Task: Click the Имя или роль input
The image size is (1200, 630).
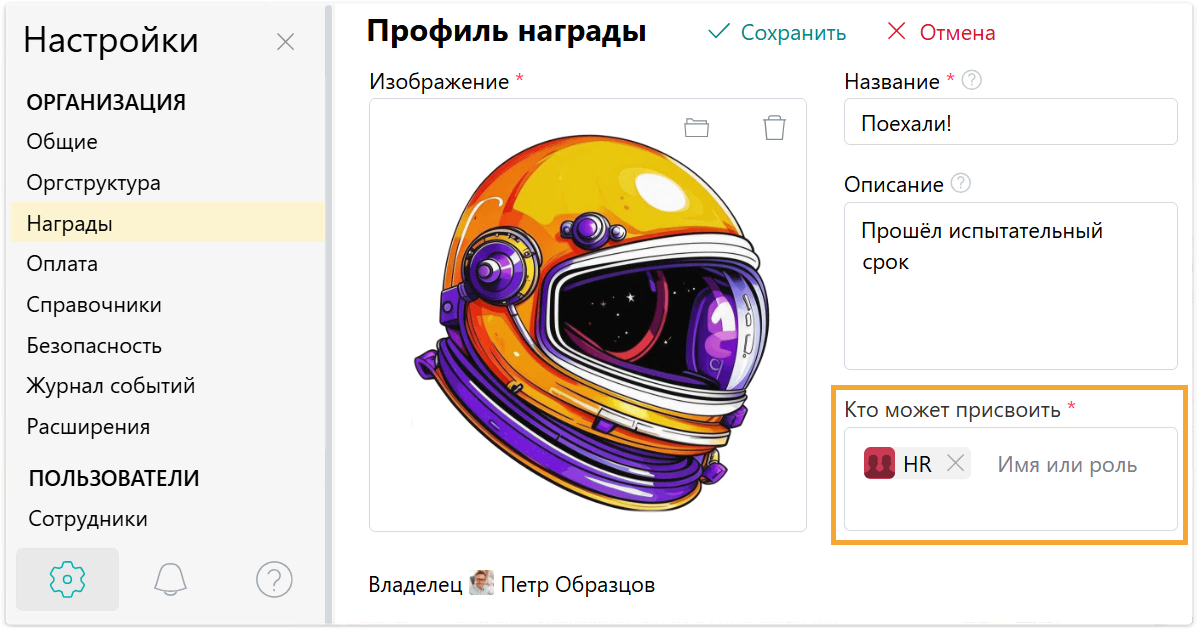Action: tap(1067, 465)
